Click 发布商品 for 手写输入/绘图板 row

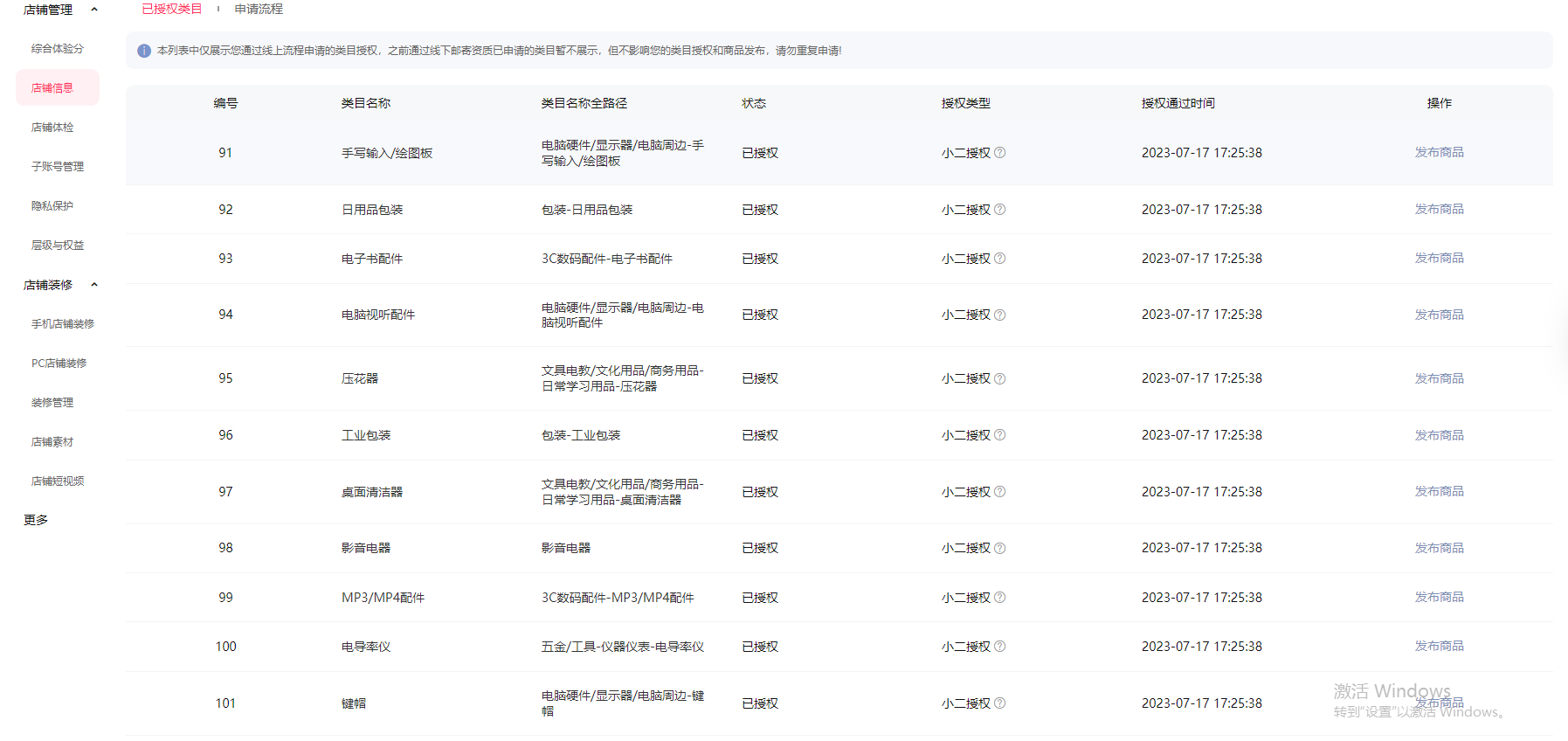pyautogui.click(x=1439, y=153)
